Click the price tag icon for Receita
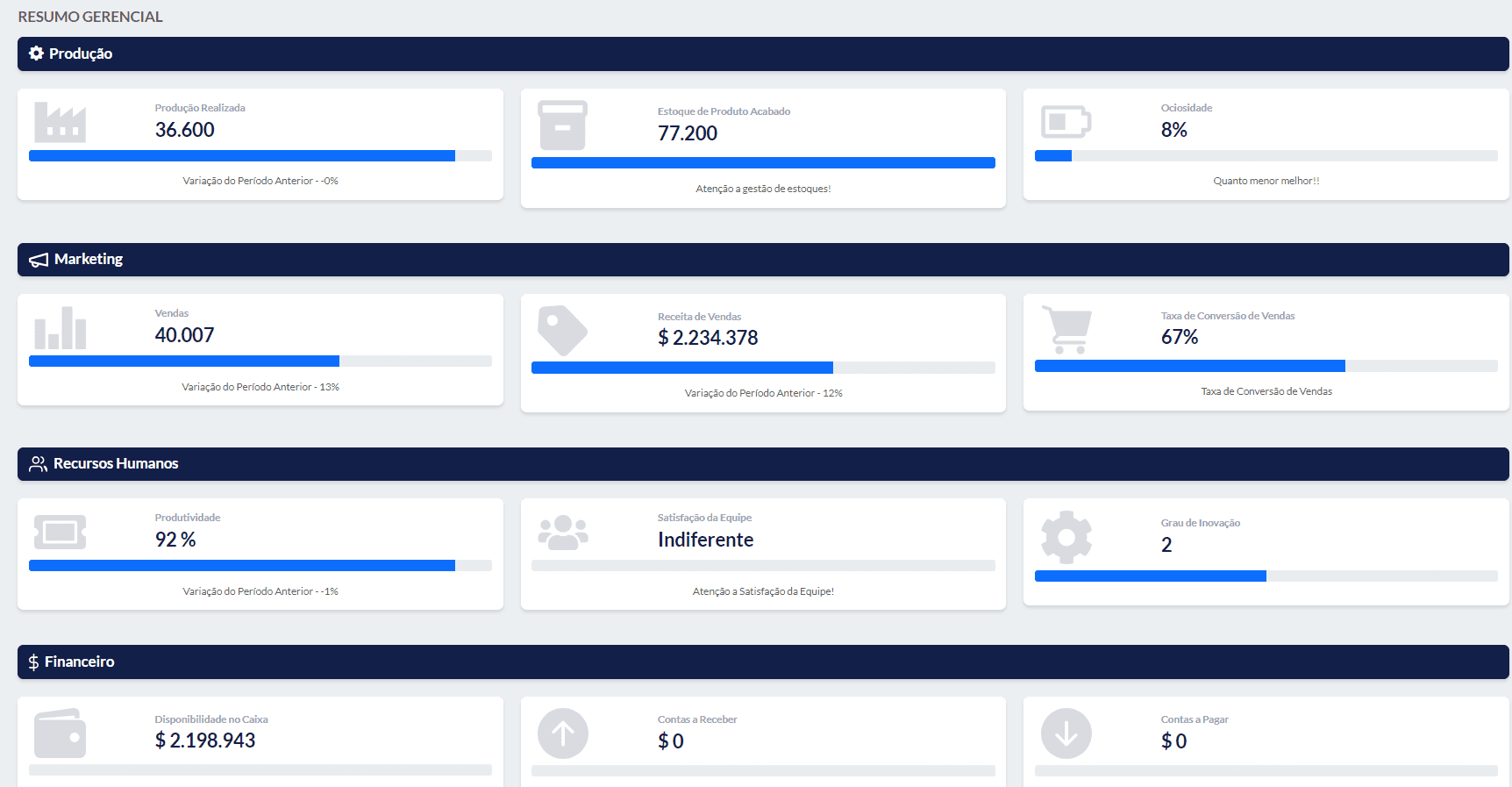This screenshot has height=787, width=1512. click(x=562, y=331)
